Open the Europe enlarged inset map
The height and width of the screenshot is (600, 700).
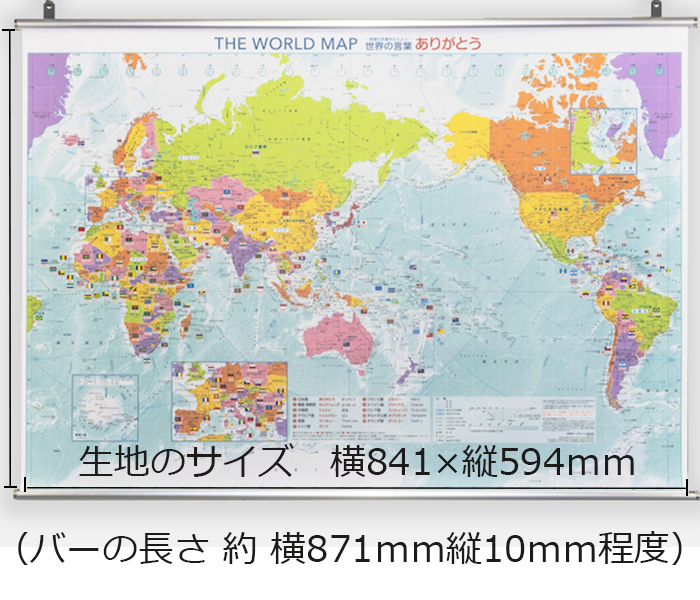click(229, 400)
